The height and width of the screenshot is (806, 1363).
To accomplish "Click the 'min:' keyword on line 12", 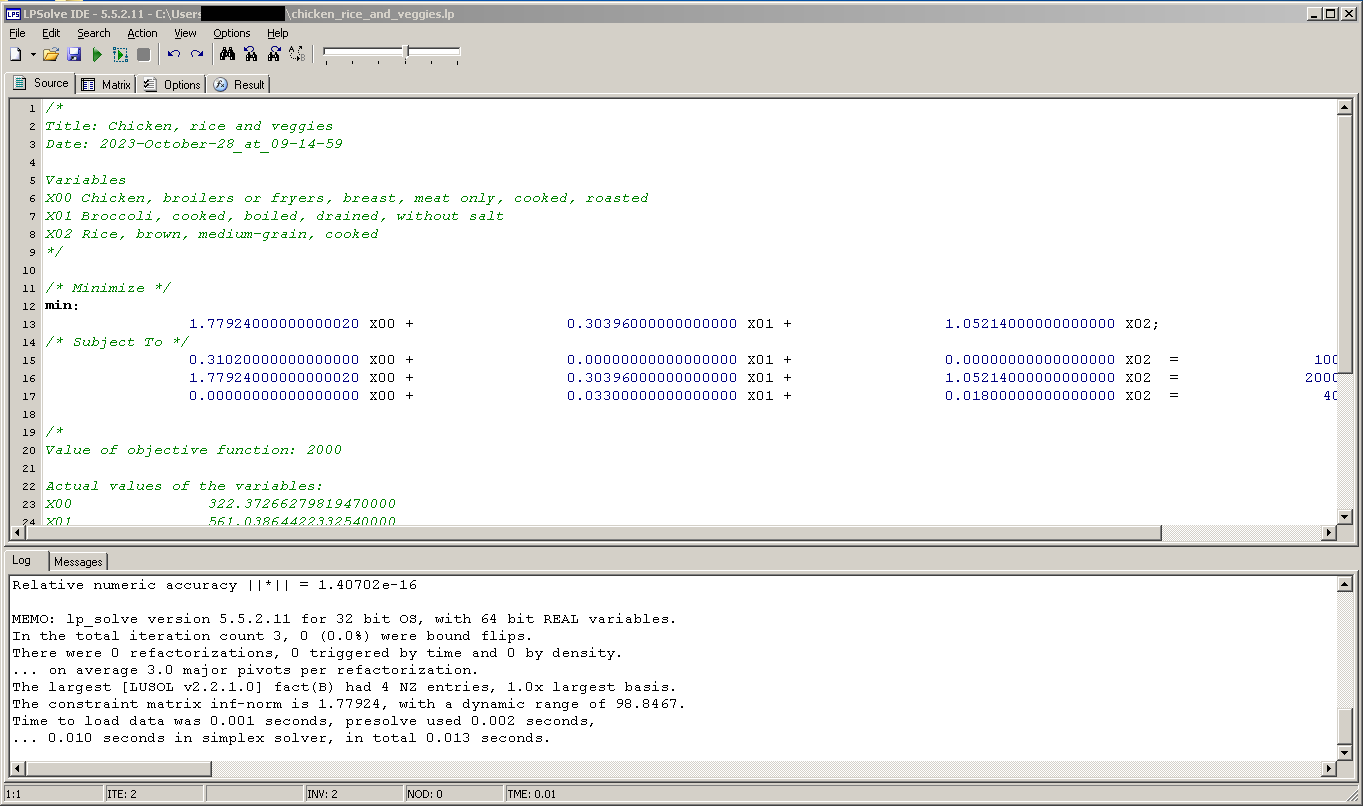I will (x=62, y=306).
